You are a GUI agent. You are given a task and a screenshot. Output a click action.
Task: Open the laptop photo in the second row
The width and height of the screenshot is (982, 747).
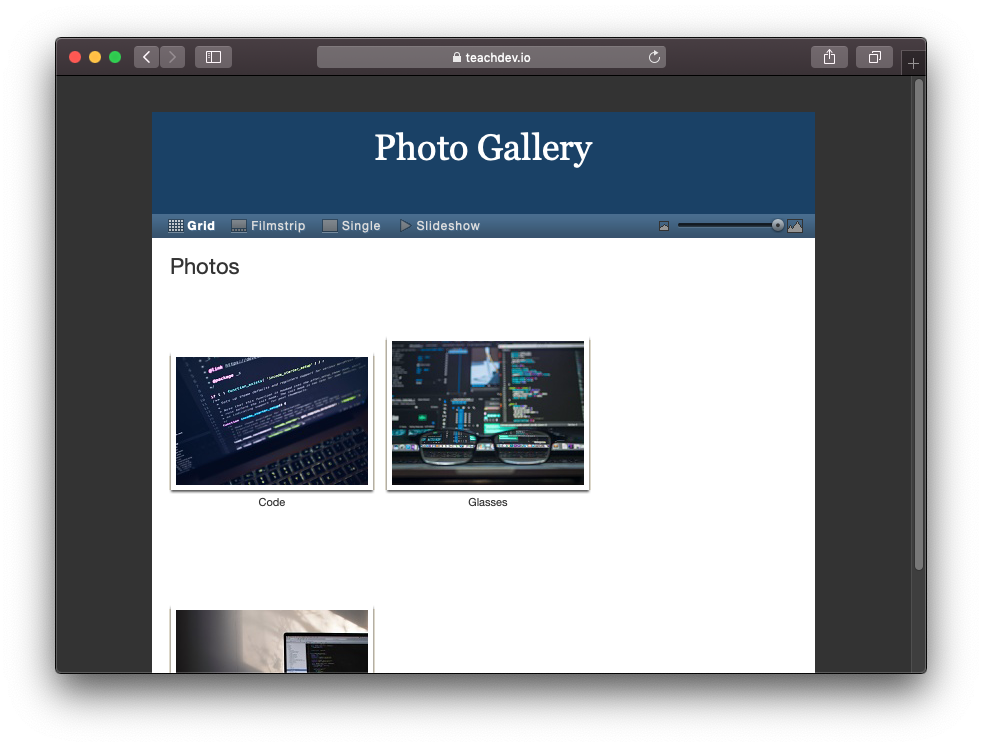click(272, 641)
